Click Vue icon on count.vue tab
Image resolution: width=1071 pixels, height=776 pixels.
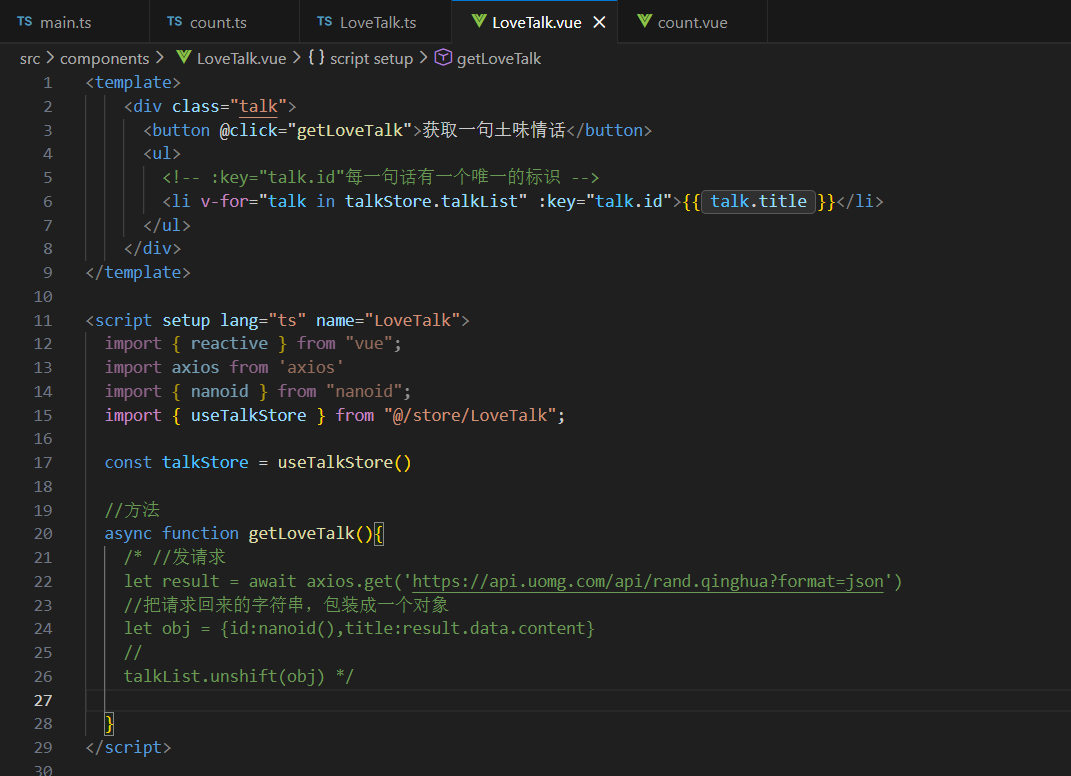[x=644, y=22]
